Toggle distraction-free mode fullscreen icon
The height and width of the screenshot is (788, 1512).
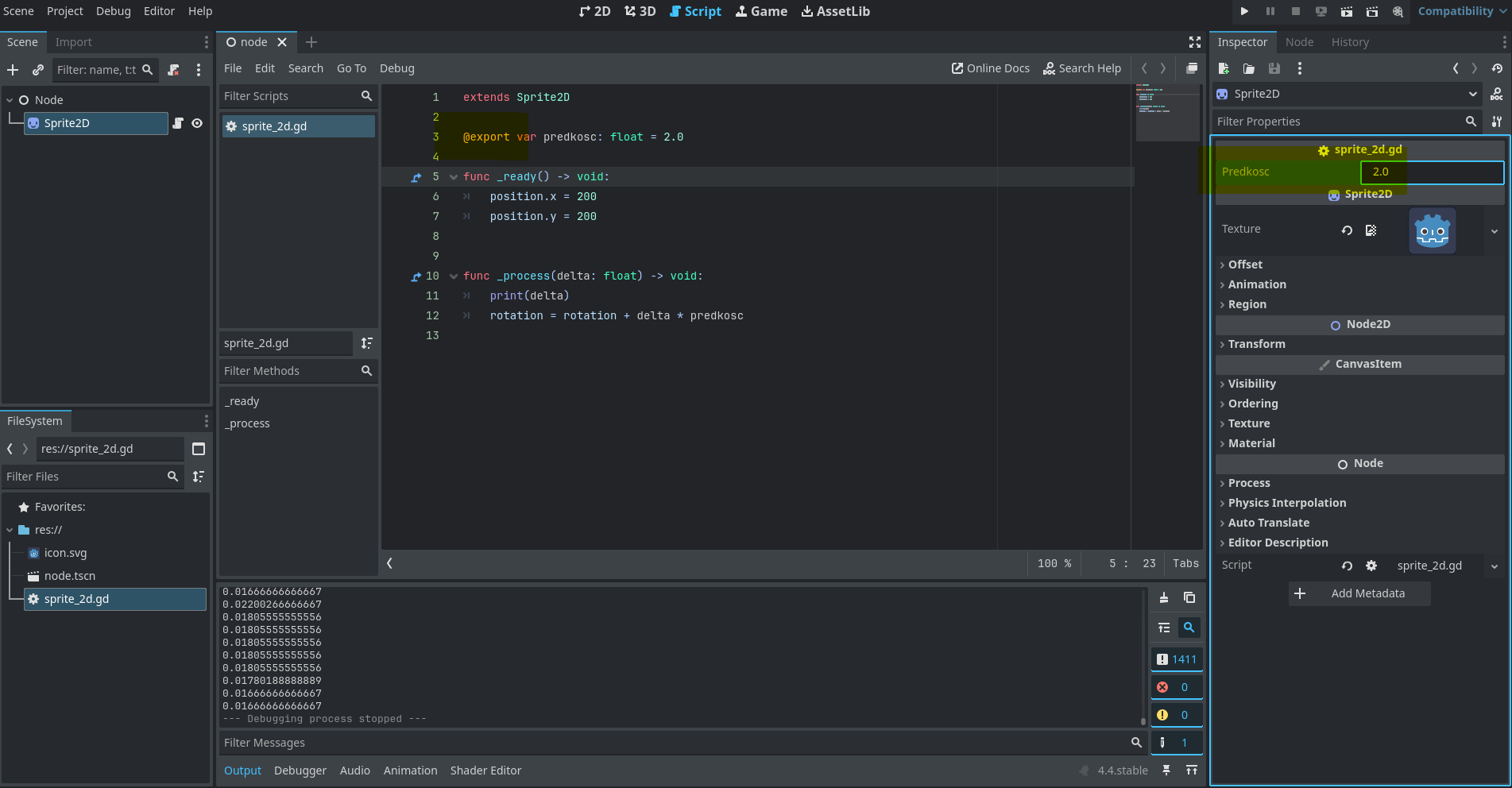point(1194,42)
